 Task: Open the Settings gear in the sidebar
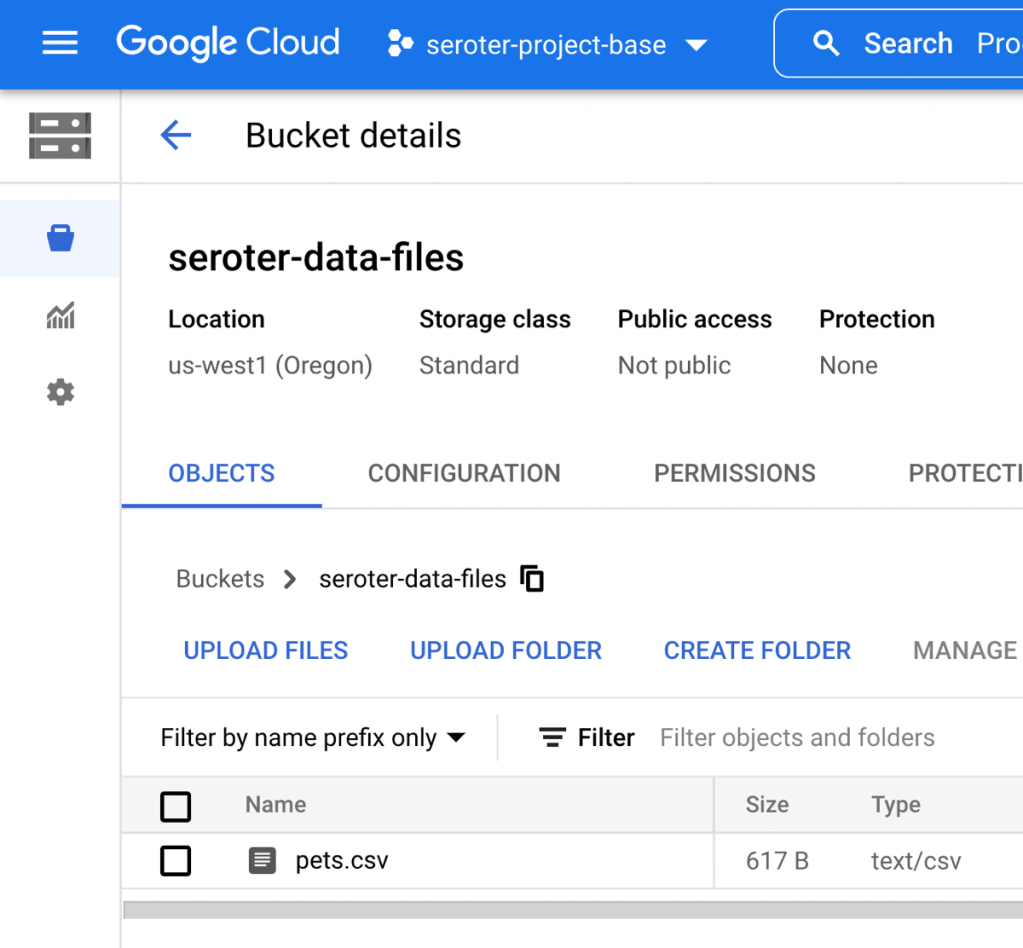[x=60, y=392]
